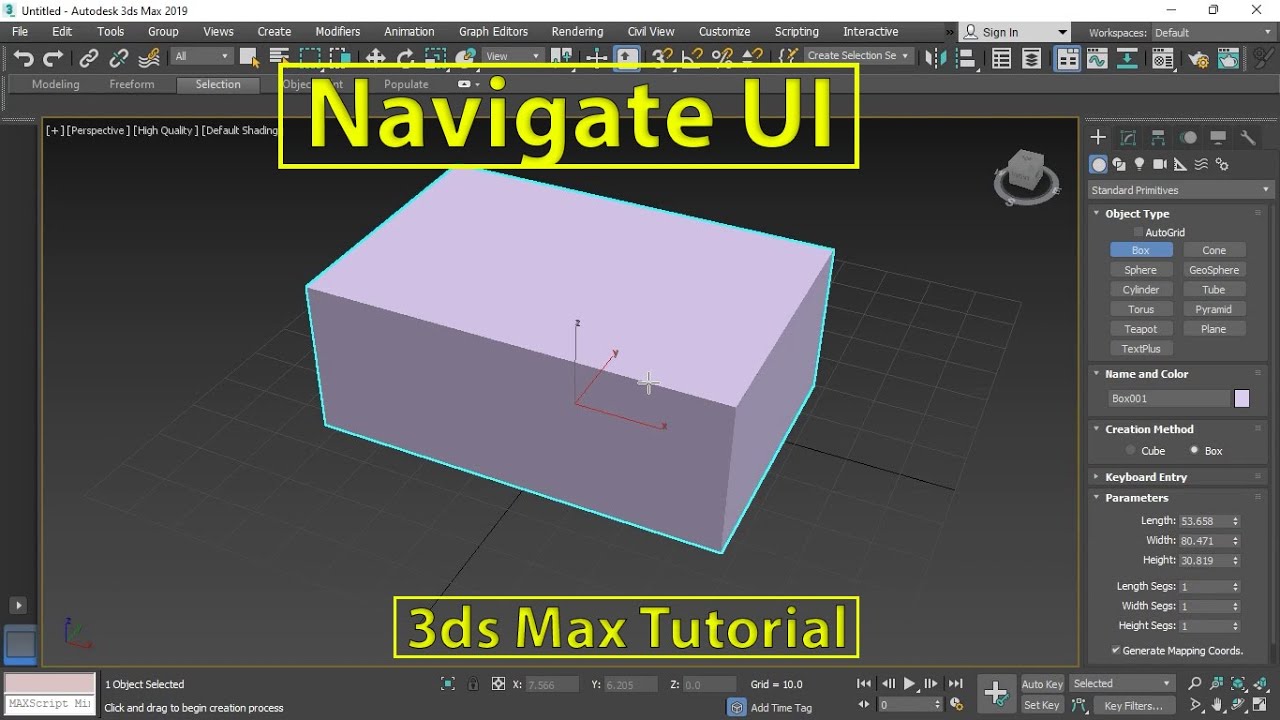Click the Teapot primitive button
This screenshot has width=1280, height=720.
[1141, 329]
